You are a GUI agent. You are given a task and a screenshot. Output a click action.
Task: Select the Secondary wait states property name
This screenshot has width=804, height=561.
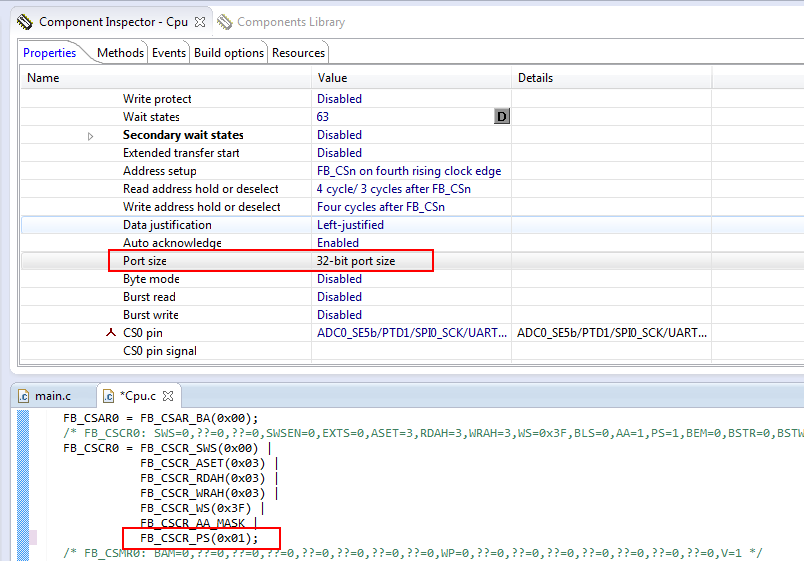[x=183, y=135]
